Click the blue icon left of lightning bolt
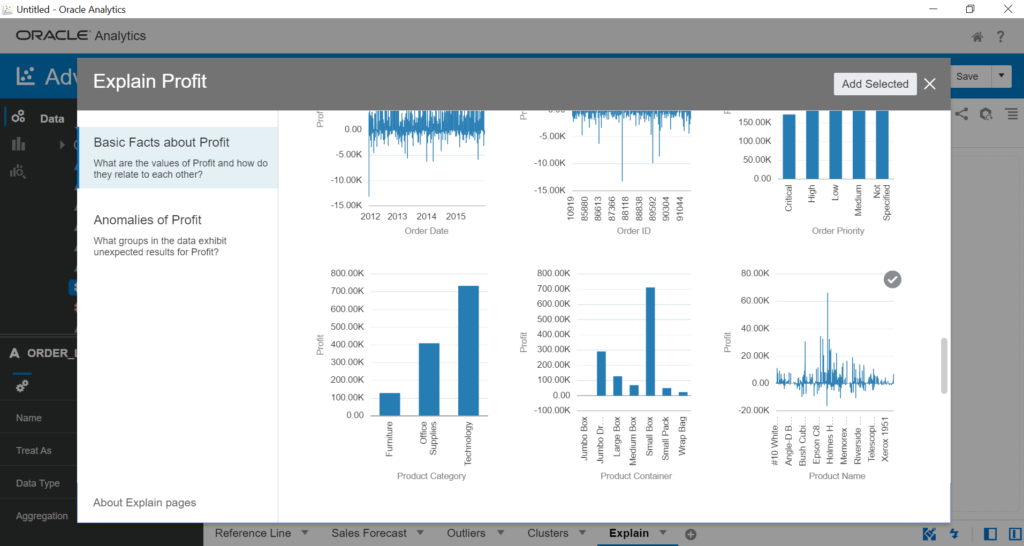The image size is (1024, 546). coord(929,534)
